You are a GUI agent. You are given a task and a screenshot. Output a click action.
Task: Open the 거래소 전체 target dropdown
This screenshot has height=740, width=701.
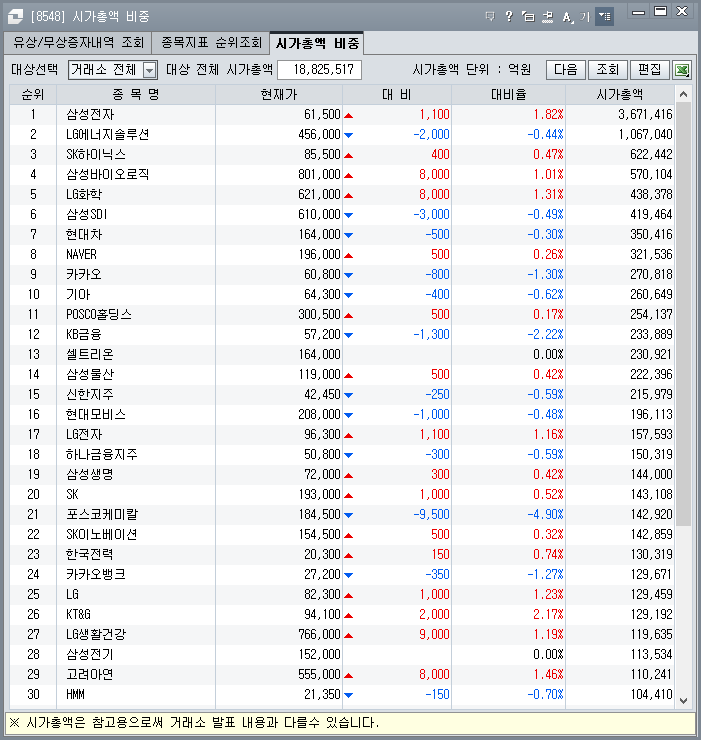coord(113,70)
